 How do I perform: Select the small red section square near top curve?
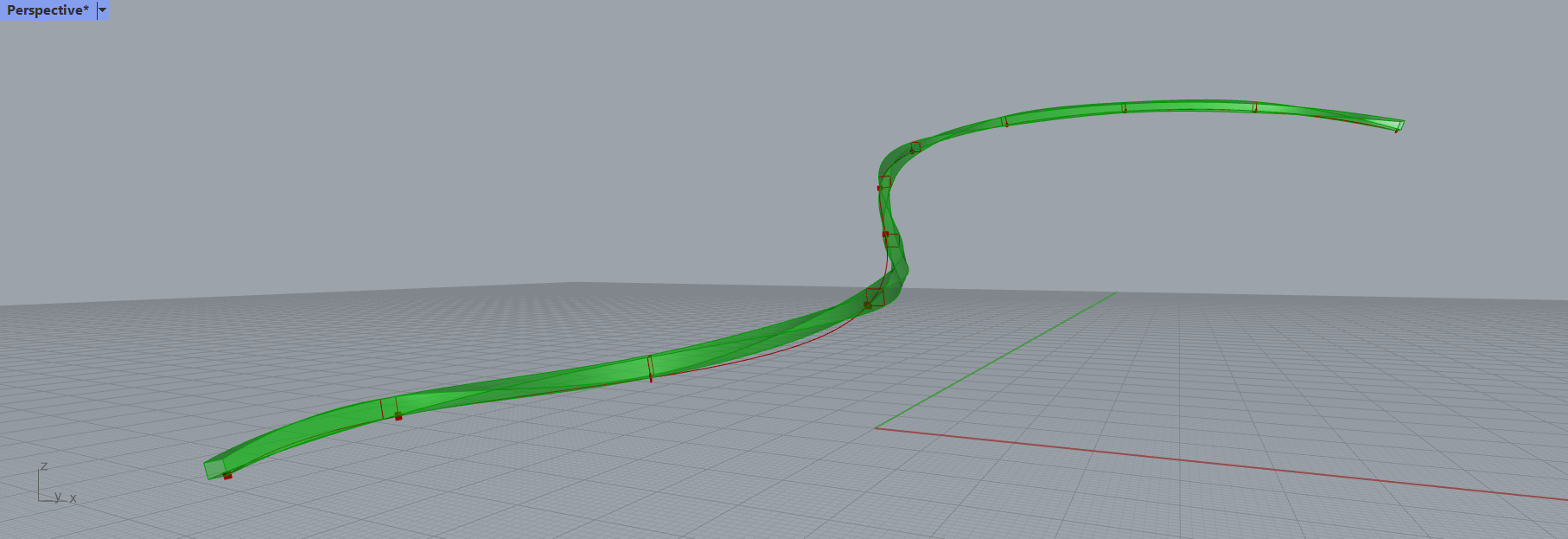click(915, 147)
